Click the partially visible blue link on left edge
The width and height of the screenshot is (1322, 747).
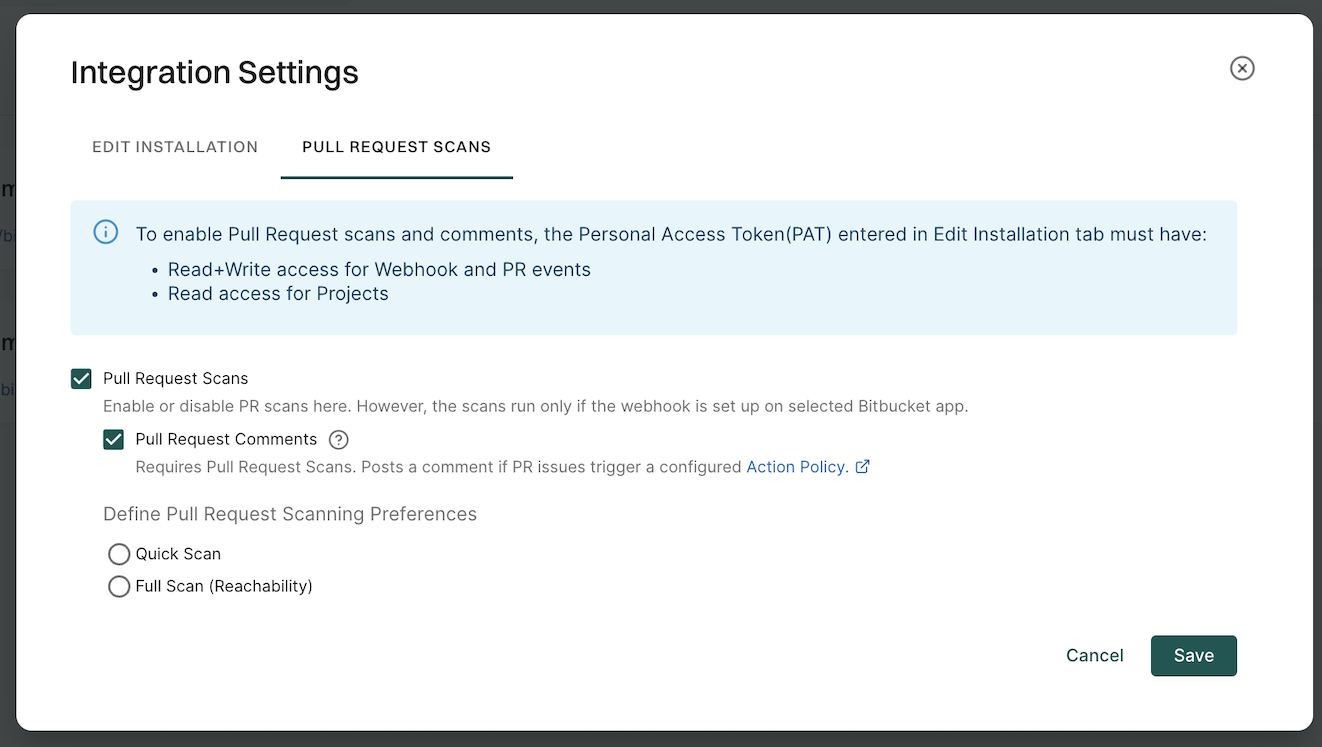[x=8, y=389]
